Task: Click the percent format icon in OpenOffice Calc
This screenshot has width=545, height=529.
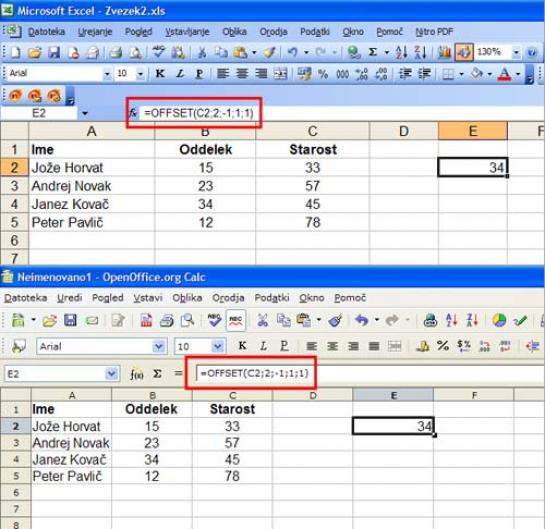Action: [x=443, y=346]
